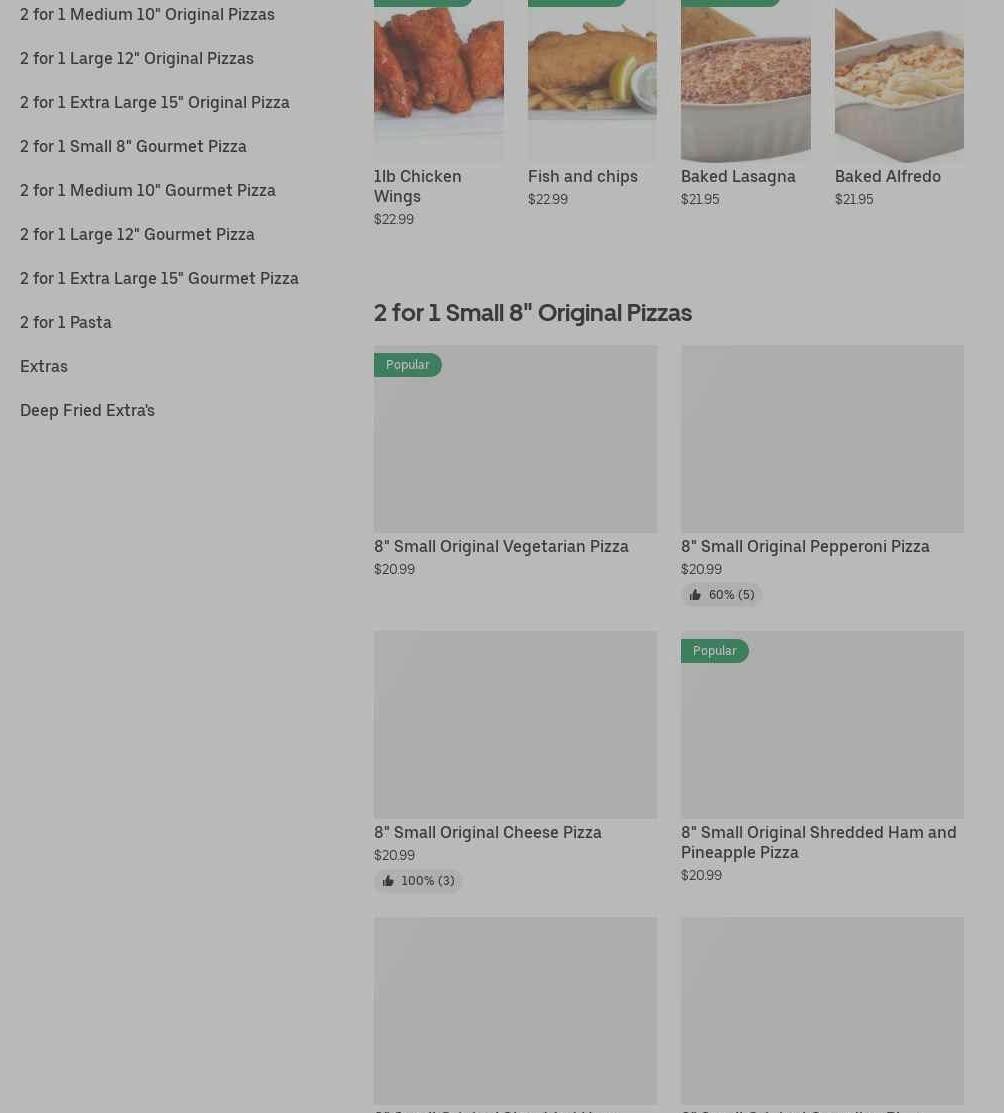
Task: Select 8" Small Original Cheese Pizza title
Action: pos(488,832)
